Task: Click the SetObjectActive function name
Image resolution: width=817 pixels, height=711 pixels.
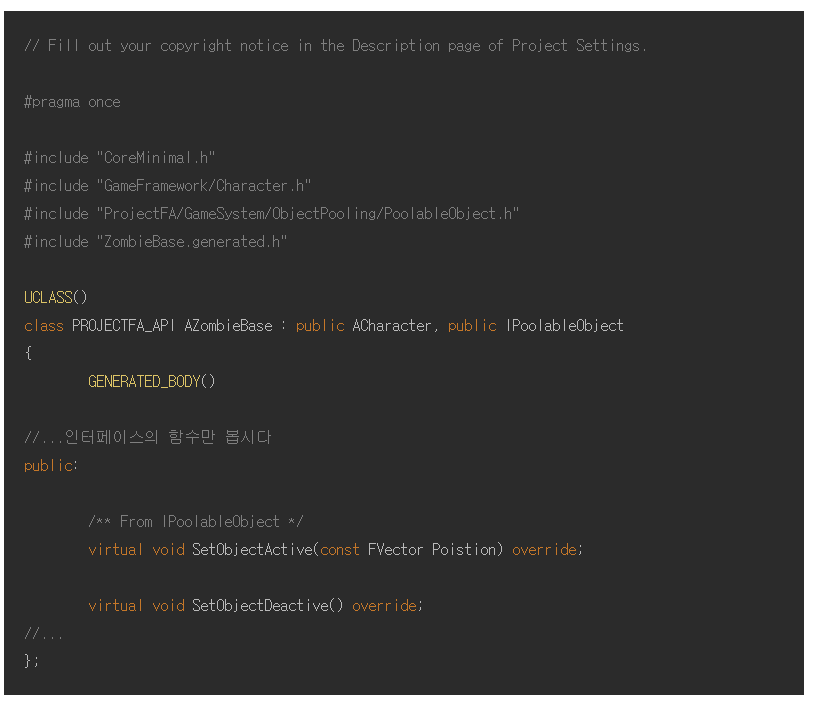Action: (x=254, y=549)
